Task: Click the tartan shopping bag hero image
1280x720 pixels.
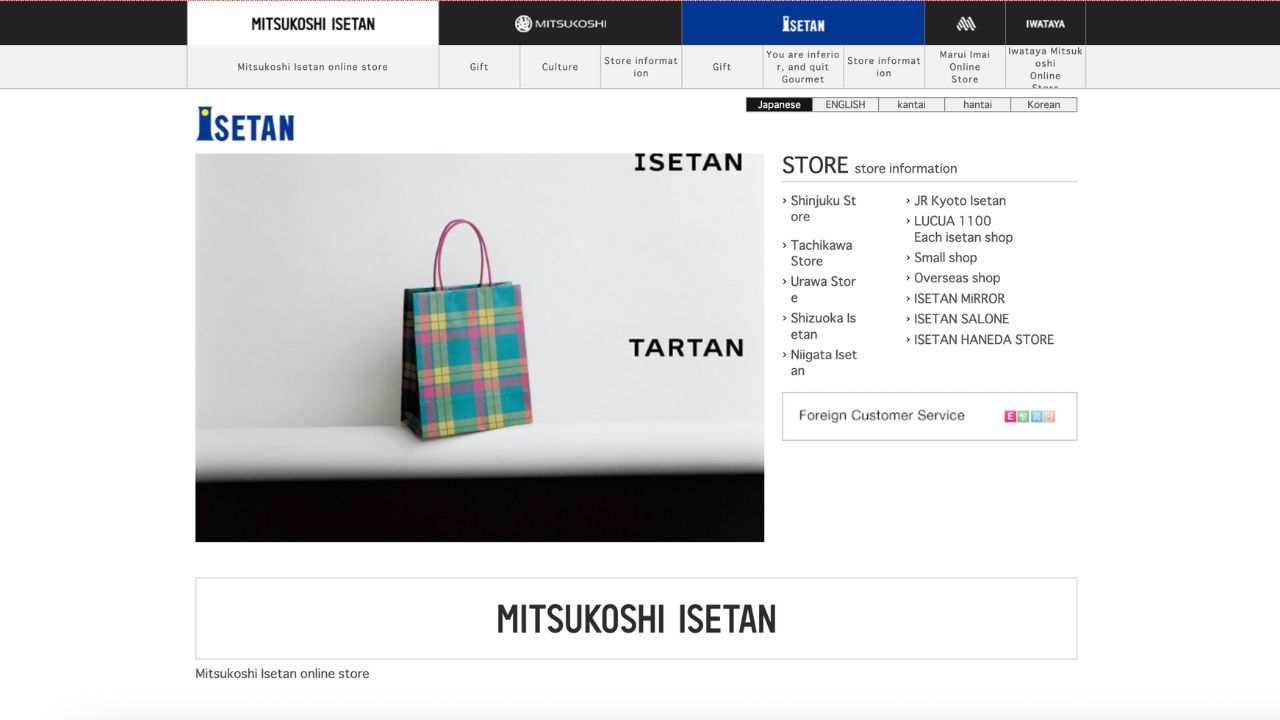Action: coord(480,347)
